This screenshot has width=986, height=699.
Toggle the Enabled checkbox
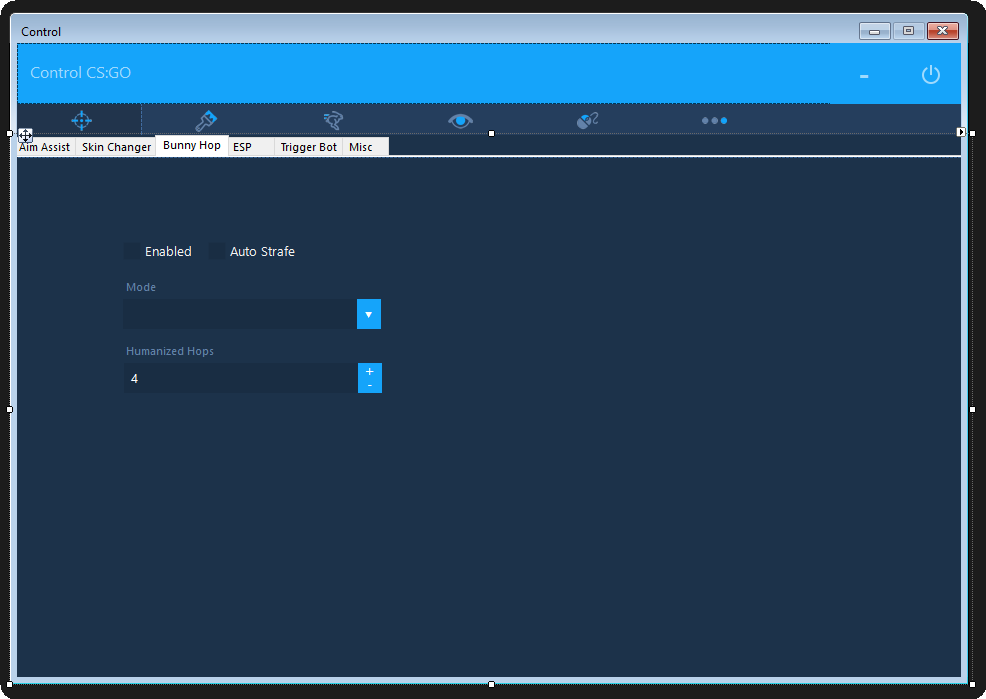click(x=133, y=251)
